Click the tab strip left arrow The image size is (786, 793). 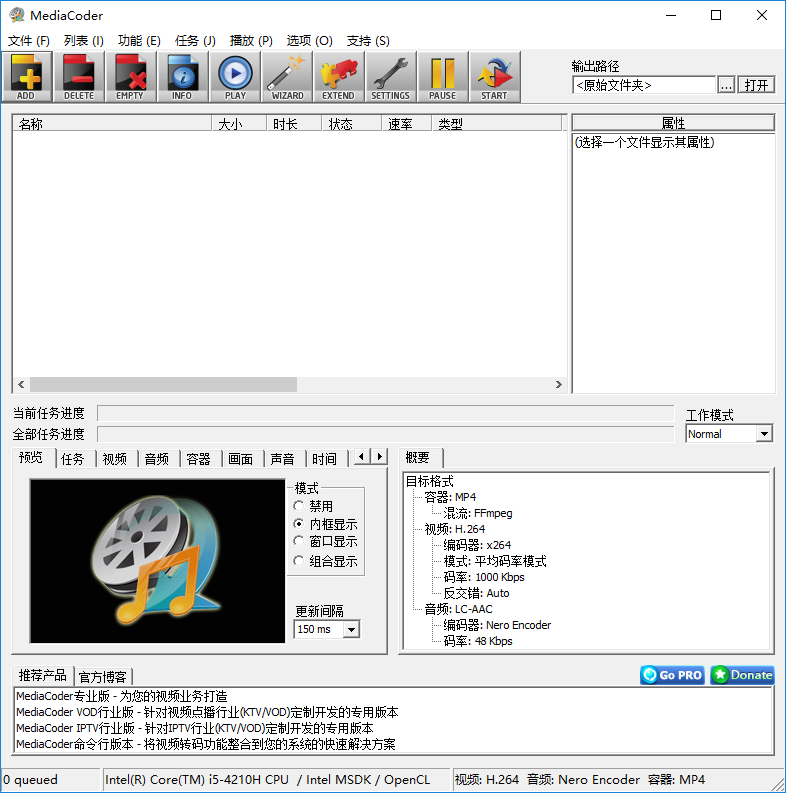click(x=362, y=457)
